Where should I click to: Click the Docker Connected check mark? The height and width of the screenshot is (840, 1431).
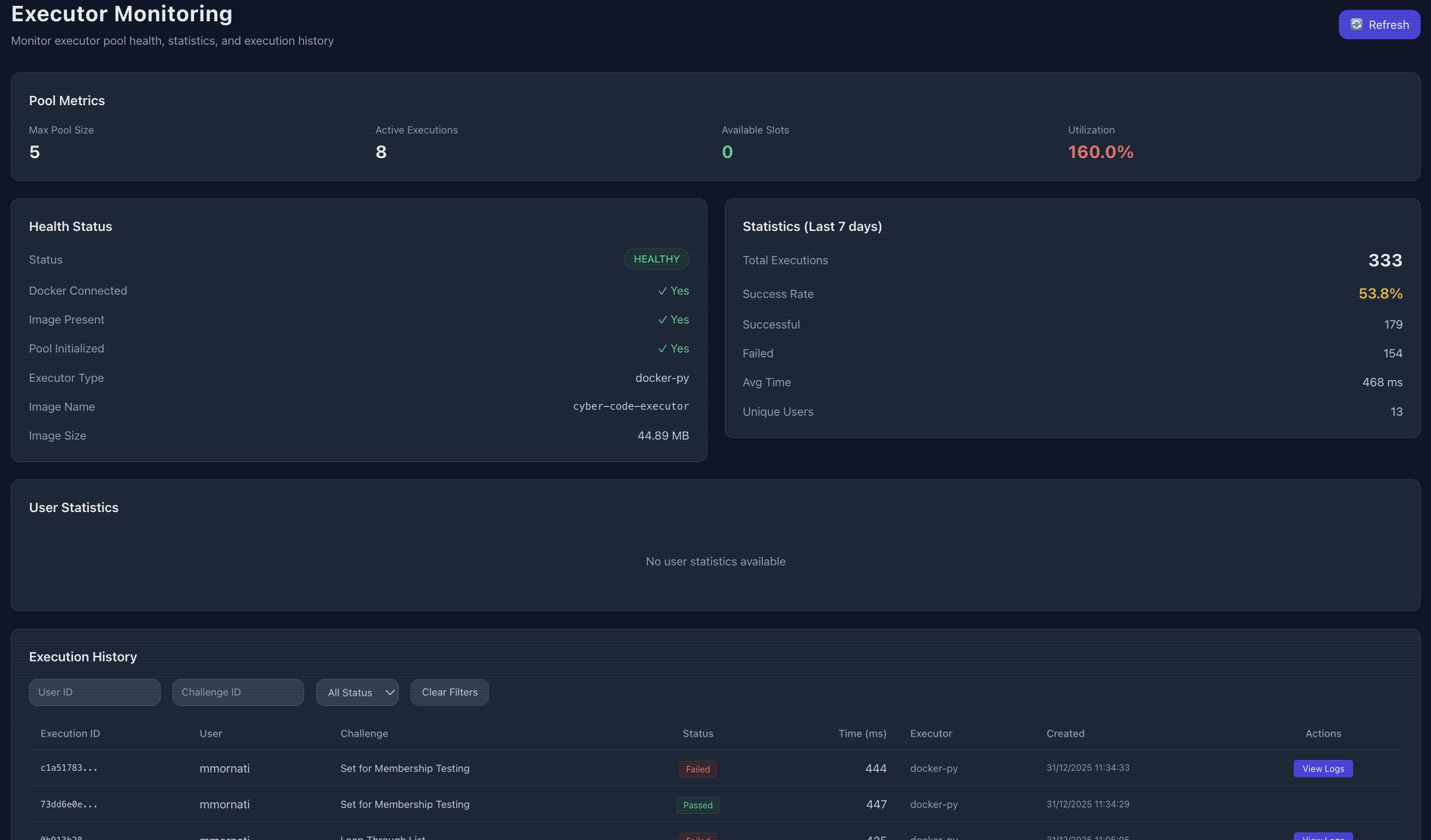click(x=662, y=290)
